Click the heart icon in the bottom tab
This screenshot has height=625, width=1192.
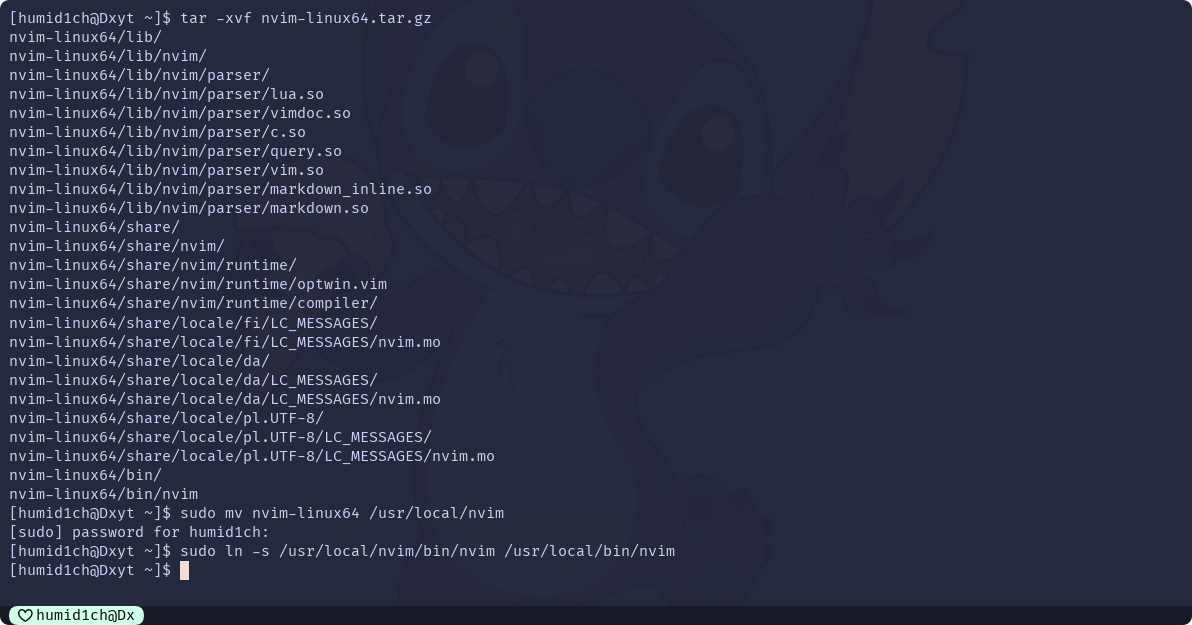point(25,615)
